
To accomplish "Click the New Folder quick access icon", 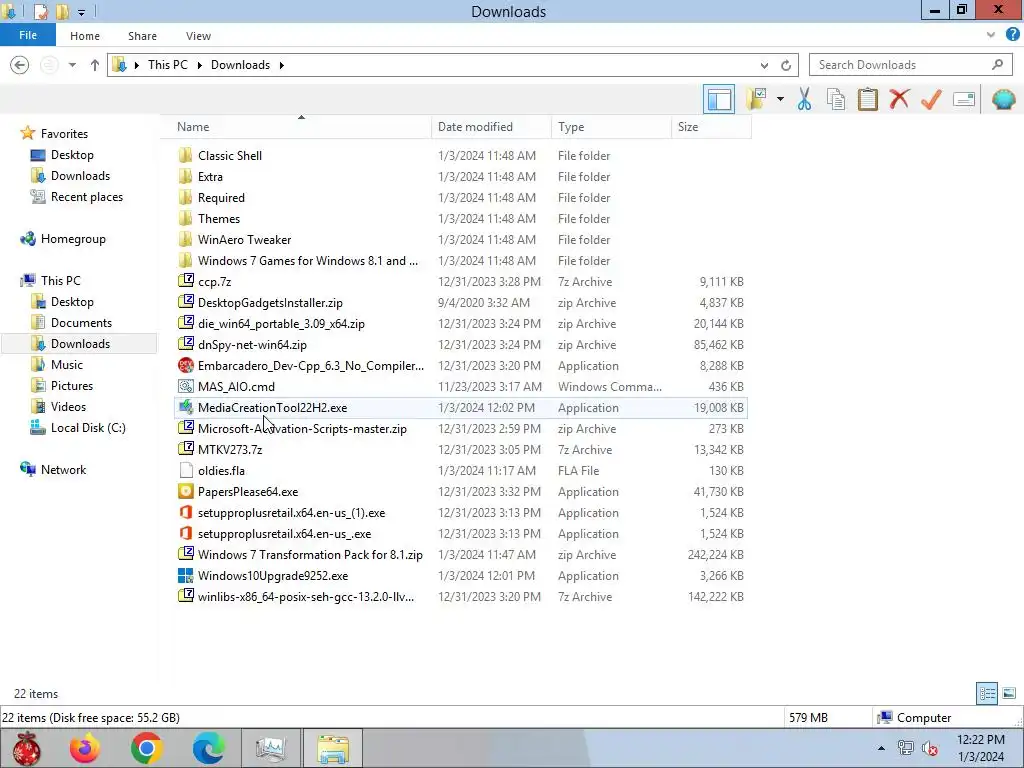I will 63,12.
